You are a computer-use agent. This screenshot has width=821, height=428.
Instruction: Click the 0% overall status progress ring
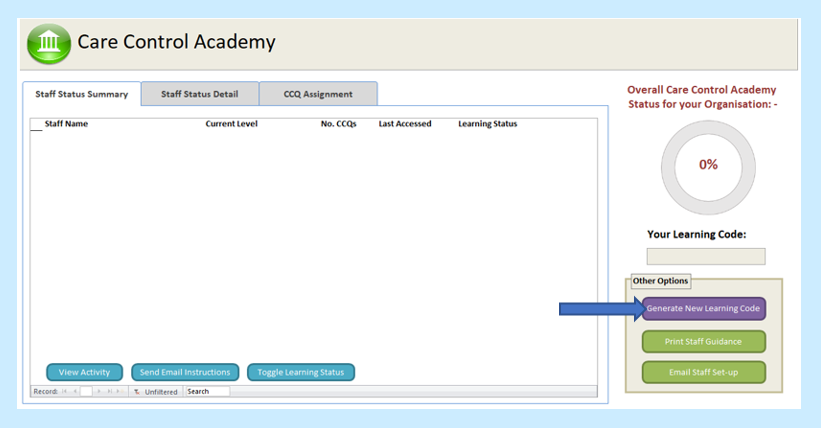pos(708,165)
